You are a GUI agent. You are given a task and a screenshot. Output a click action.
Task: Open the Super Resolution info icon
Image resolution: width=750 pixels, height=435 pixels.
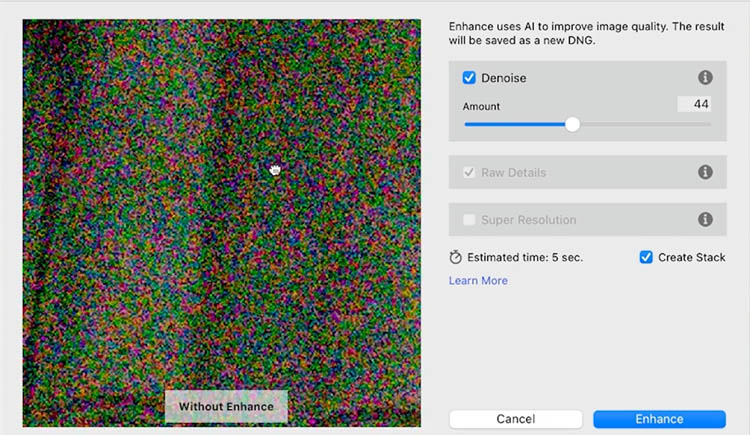click(x=705, y=220)
